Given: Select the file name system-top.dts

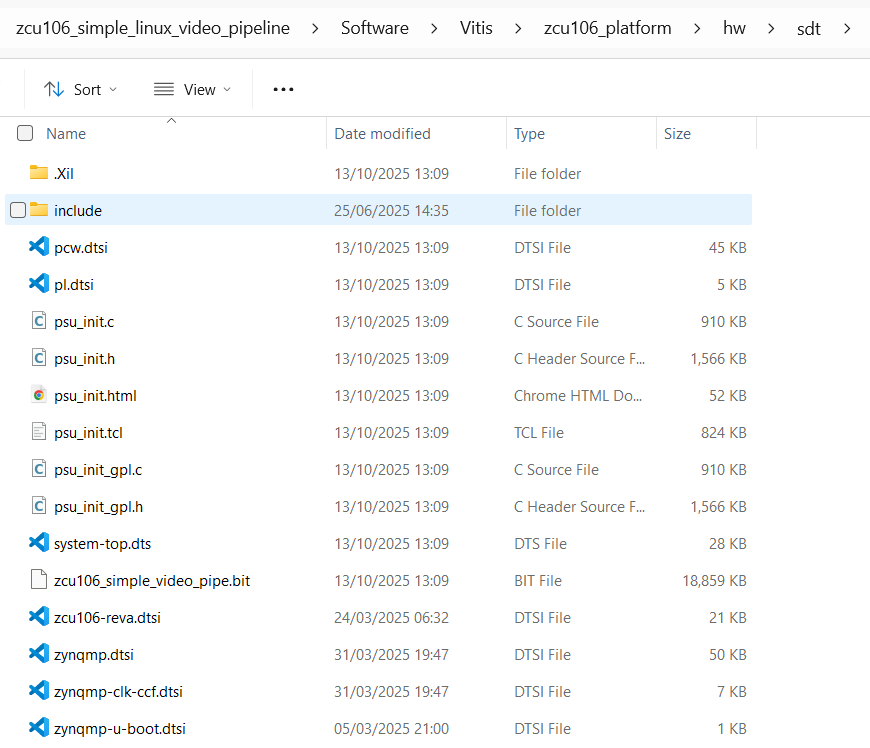Looking at the screenshot, I should pos(103,544).
